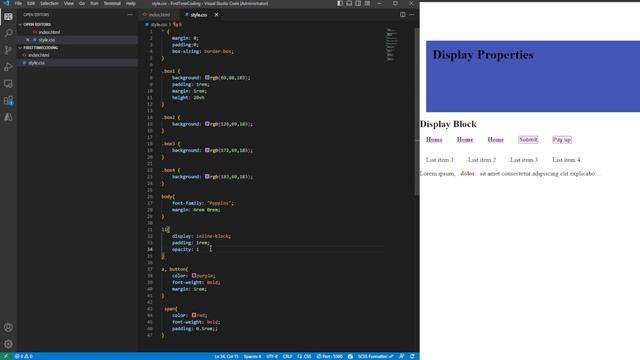This screenshot has height=360, width=640.
Task: Click List item 3 in the preview
Action: [524, 160]
